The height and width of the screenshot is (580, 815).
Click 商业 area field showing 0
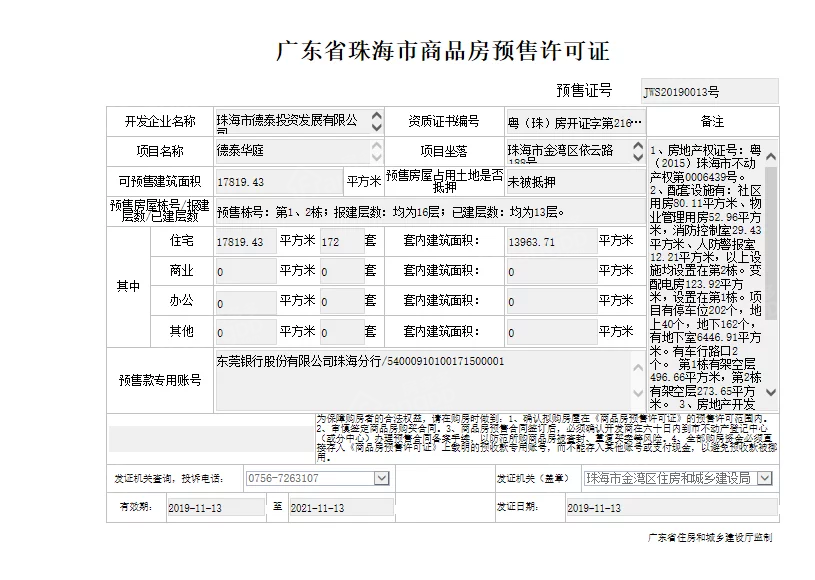(x=246, y=271)
